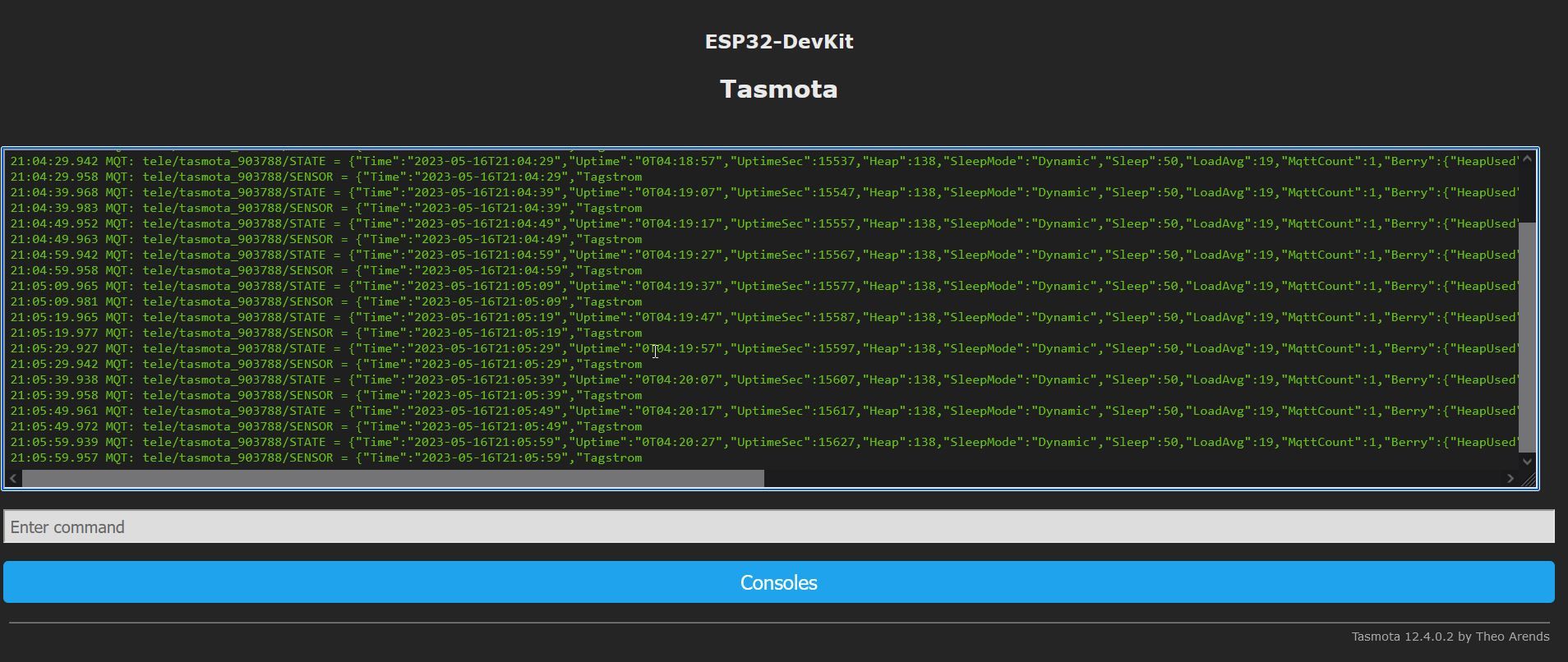Click the 21:04:49.963 SENSOR log line
Screen dimensions: 1568x662
[326, 239]
